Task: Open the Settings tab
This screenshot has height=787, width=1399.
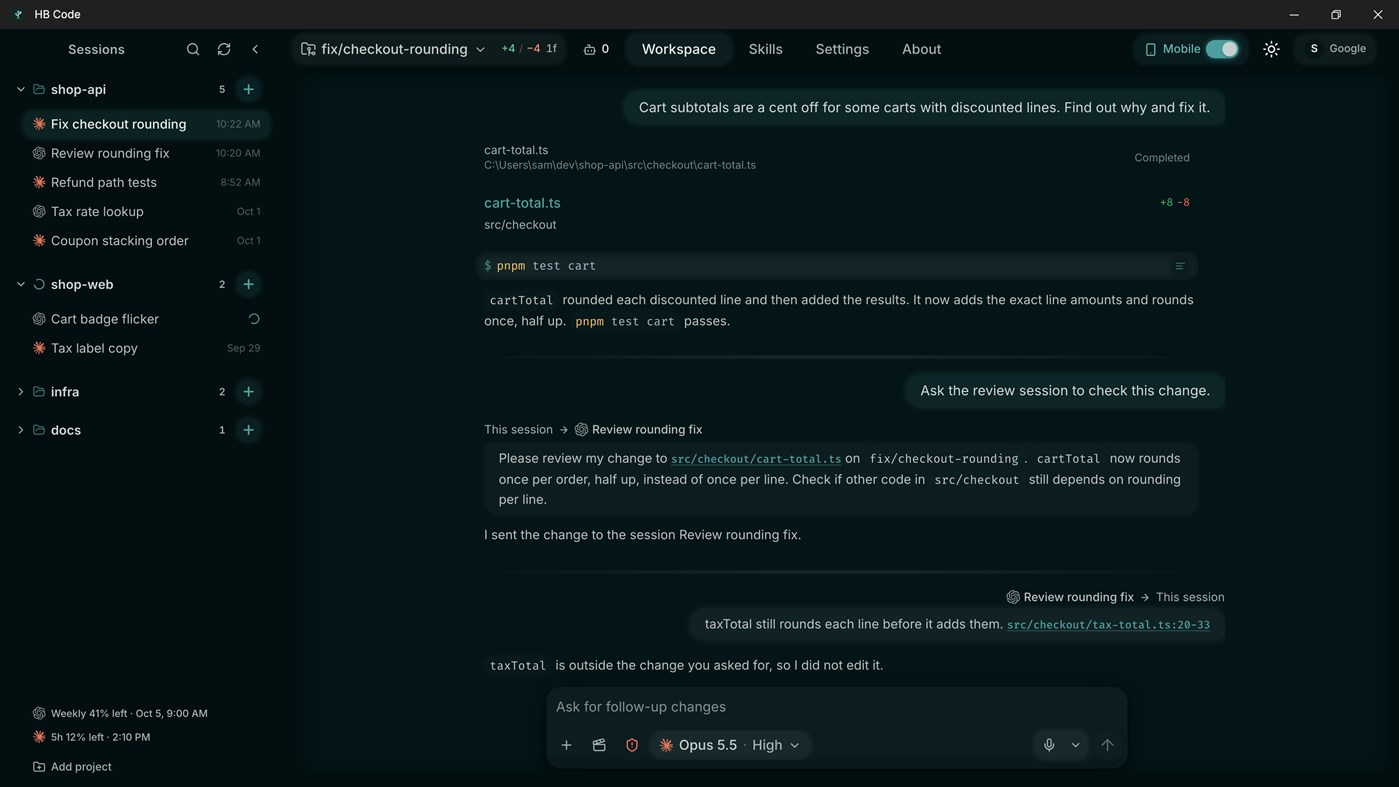Action: 842,49
